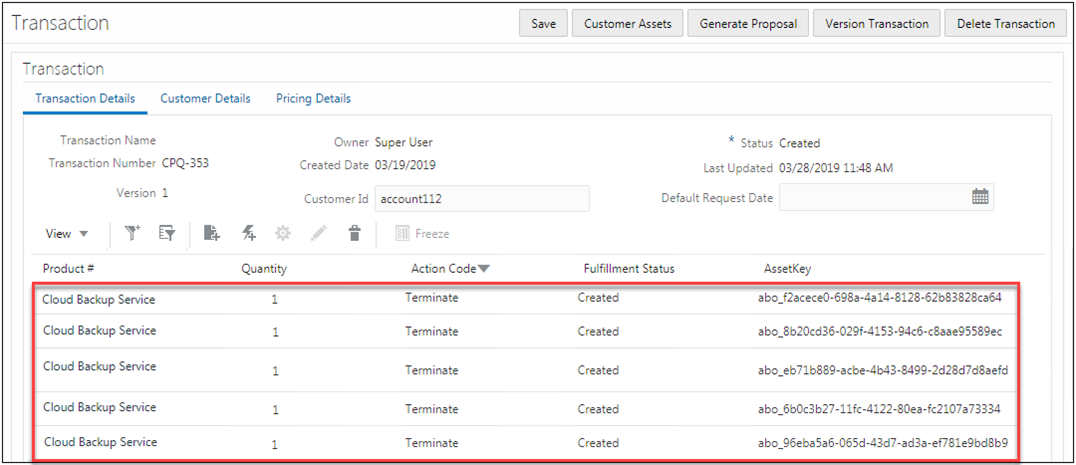Viewport: 1076px width, 465px height.
Task: Select the Transaction Details tab
Action: point(85,98)
